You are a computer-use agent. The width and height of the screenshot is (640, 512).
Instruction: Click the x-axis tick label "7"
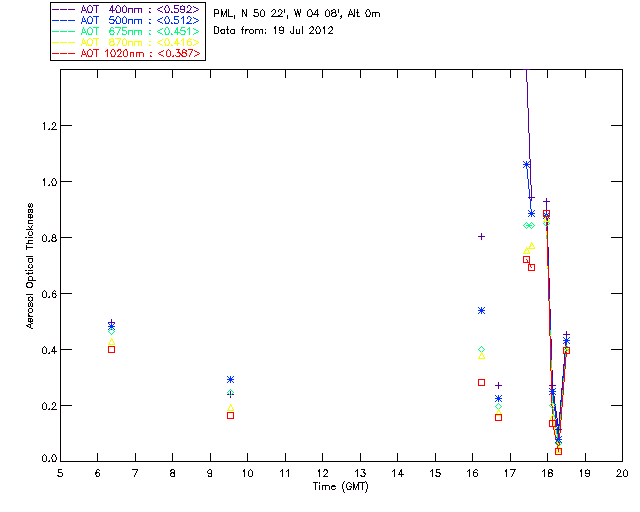tap(135, 473)
